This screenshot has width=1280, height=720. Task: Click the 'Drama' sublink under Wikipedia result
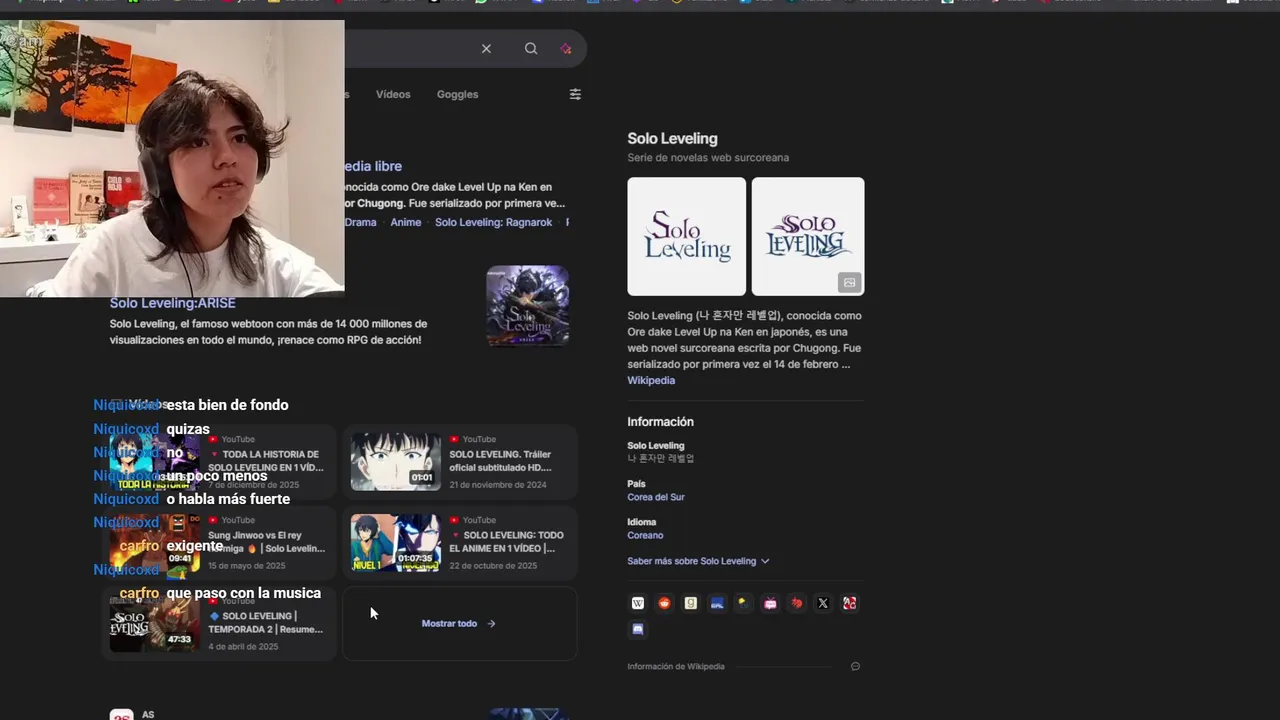(x=360, y=222)
